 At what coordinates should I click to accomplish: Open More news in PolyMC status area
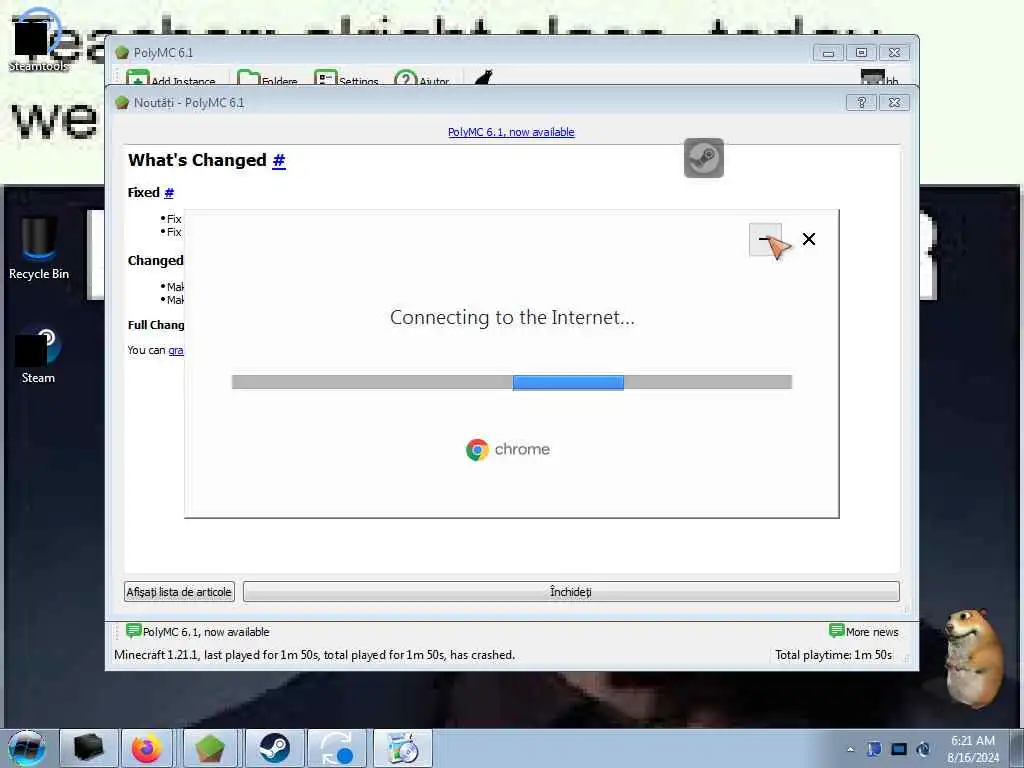pos(864,632)
